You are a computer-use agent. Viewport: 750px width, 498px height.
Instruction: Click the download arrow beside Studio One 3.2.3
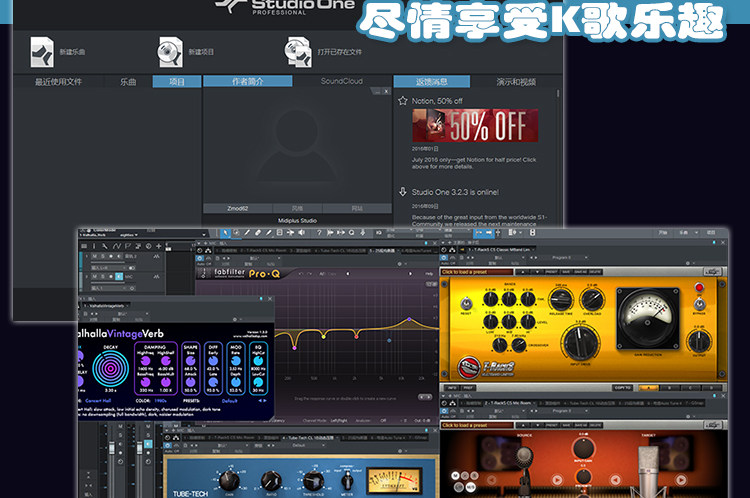[403, 192]
